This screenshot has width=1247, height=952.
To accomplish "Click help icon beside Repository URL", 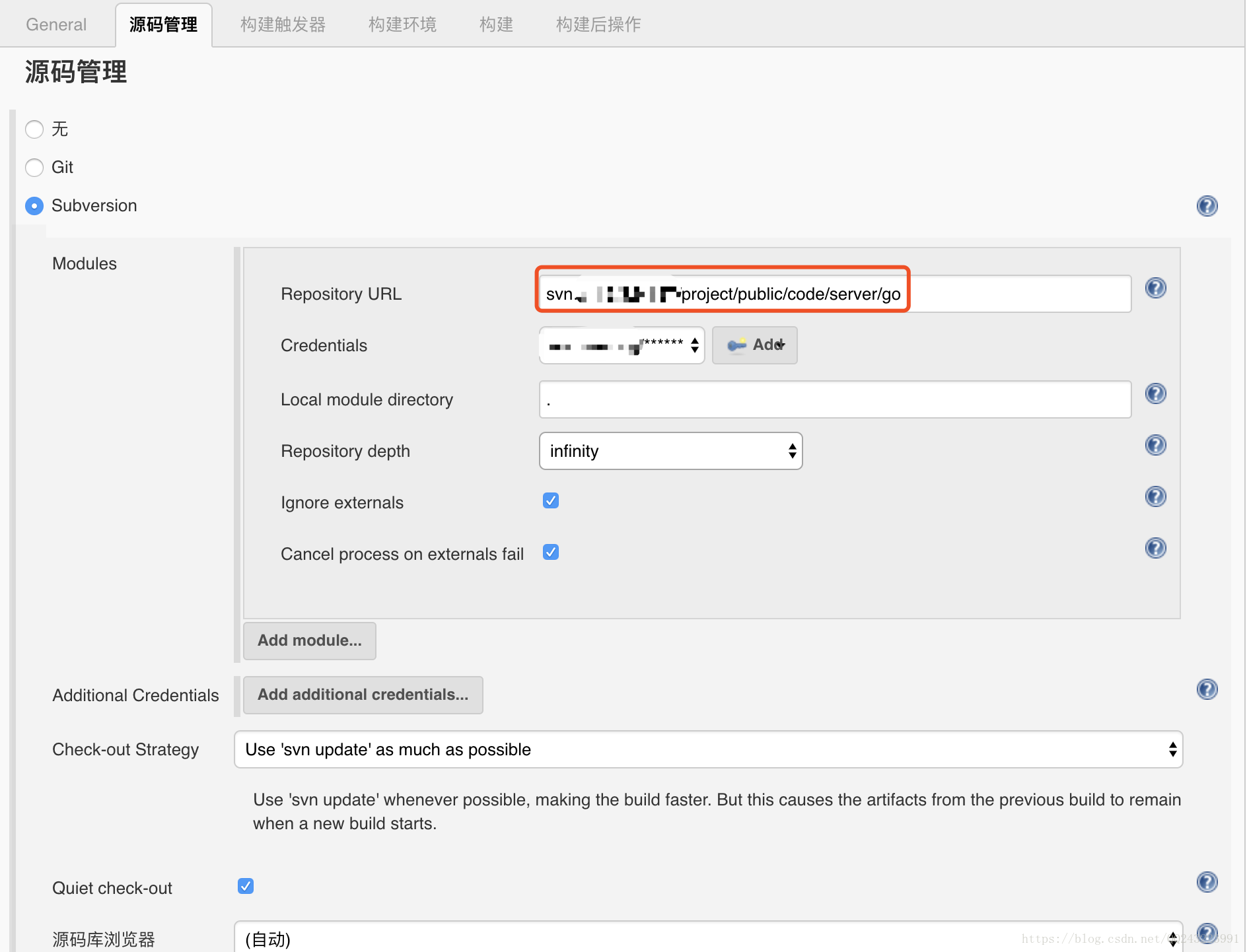I will (x=1155, y=288).
